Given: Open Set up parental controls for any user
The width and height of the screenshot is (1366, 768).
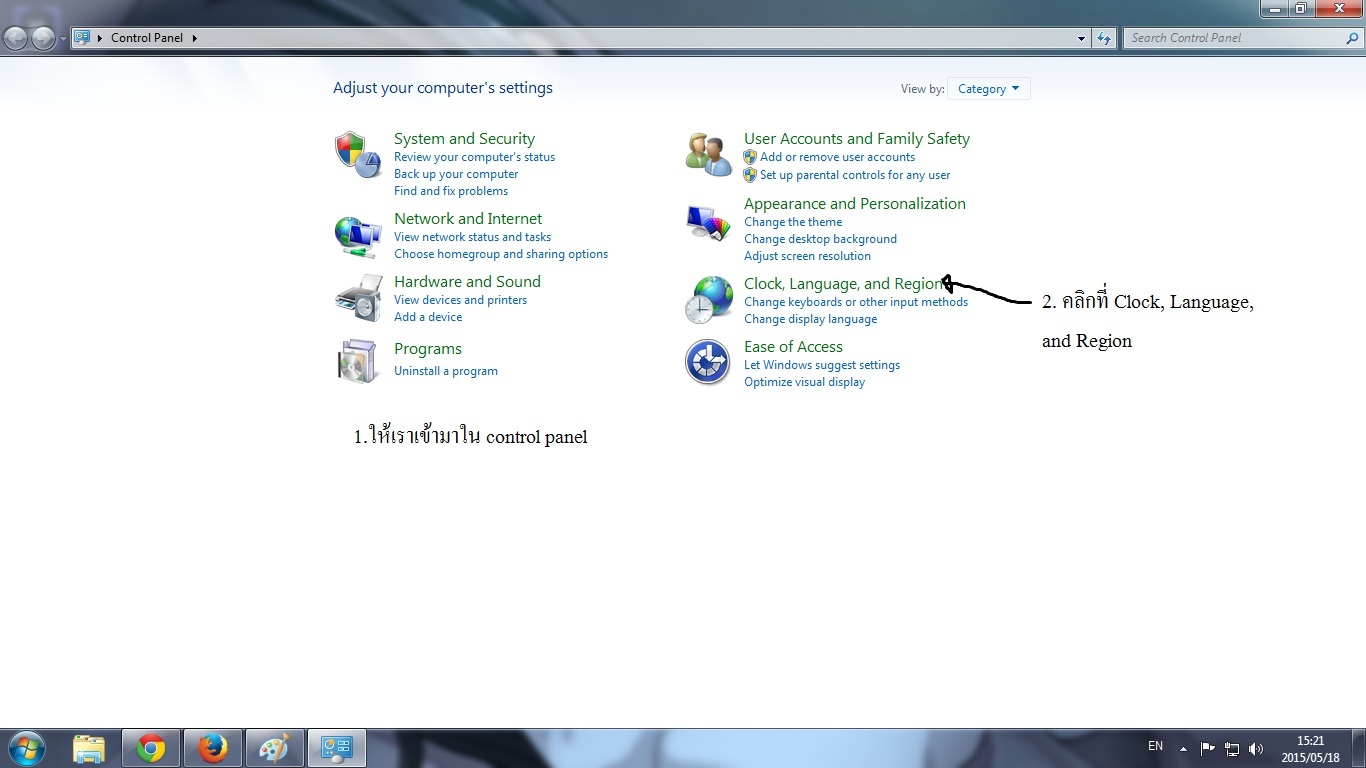Looking at the screenshot, I should [855, 175].
